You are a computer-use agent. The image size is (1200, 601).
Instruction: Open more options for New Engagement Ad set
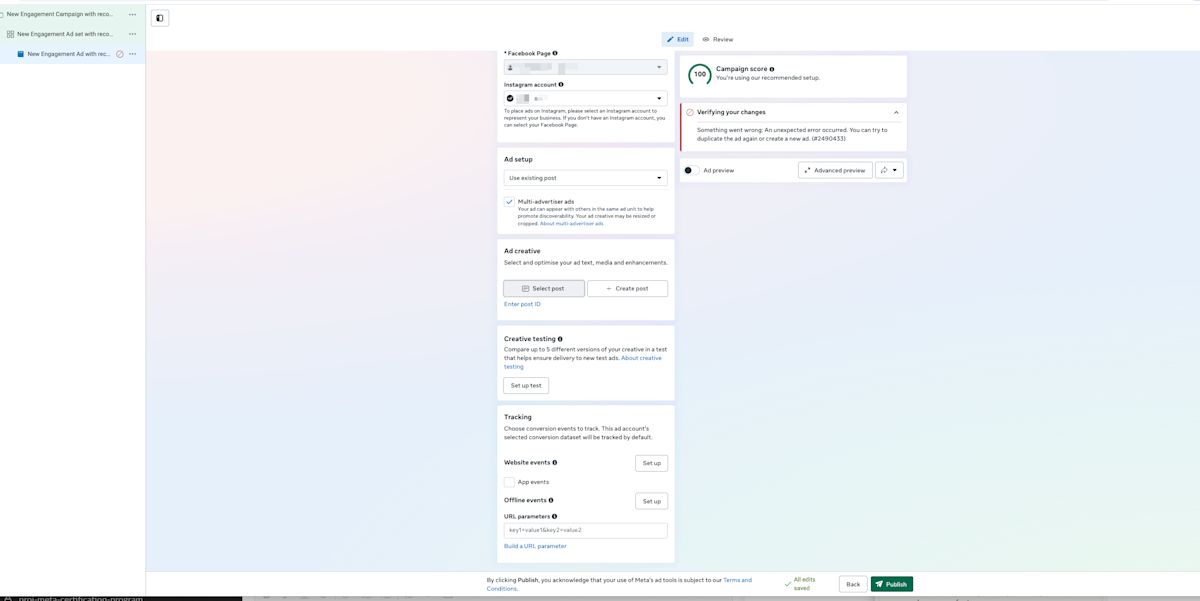point(132,34)
